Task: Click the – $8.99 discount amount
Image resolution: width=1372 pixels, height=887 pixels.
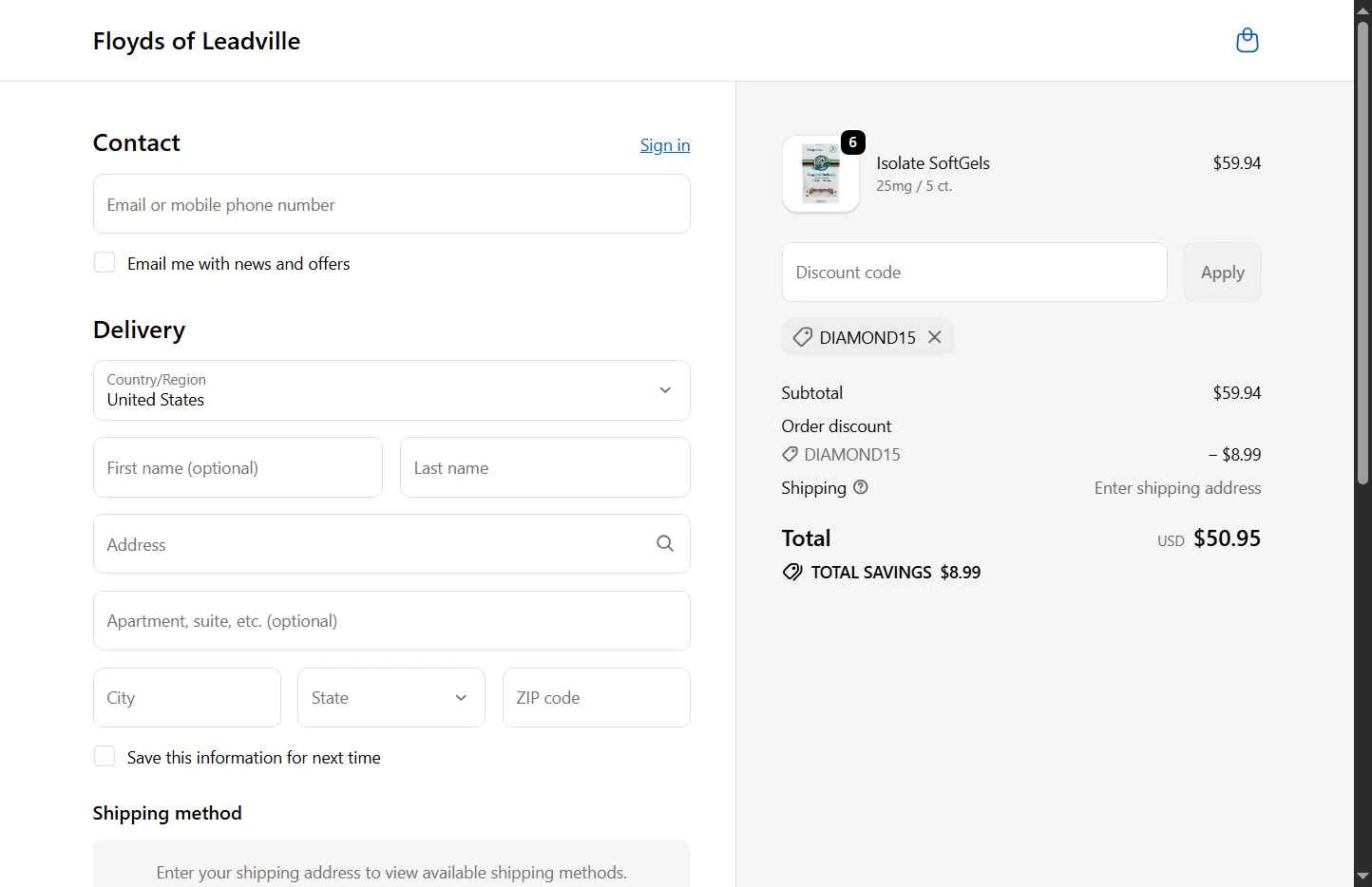Action: [x=1234, y=454]
